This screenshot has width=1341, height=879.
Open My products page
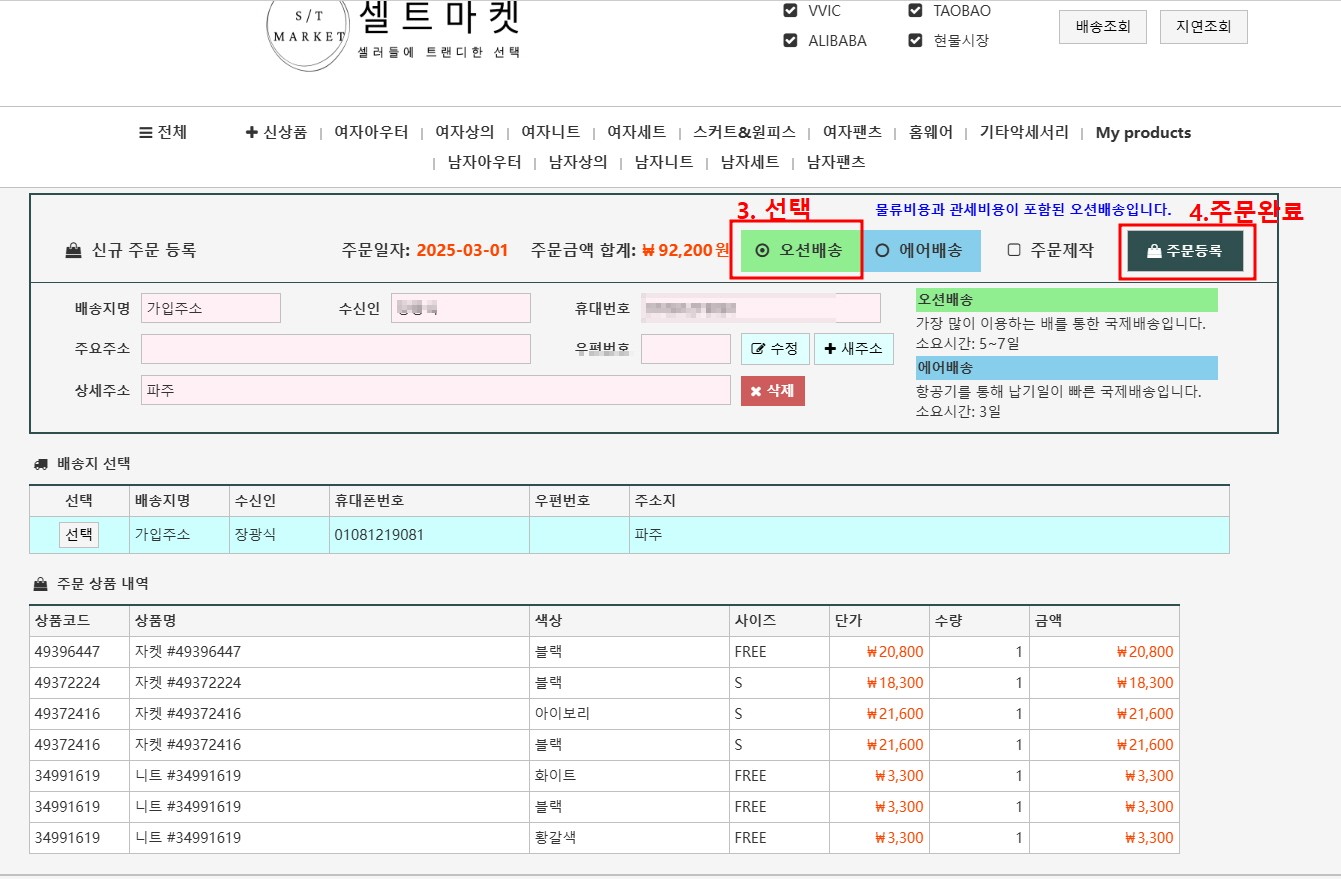click(1143, 132)
